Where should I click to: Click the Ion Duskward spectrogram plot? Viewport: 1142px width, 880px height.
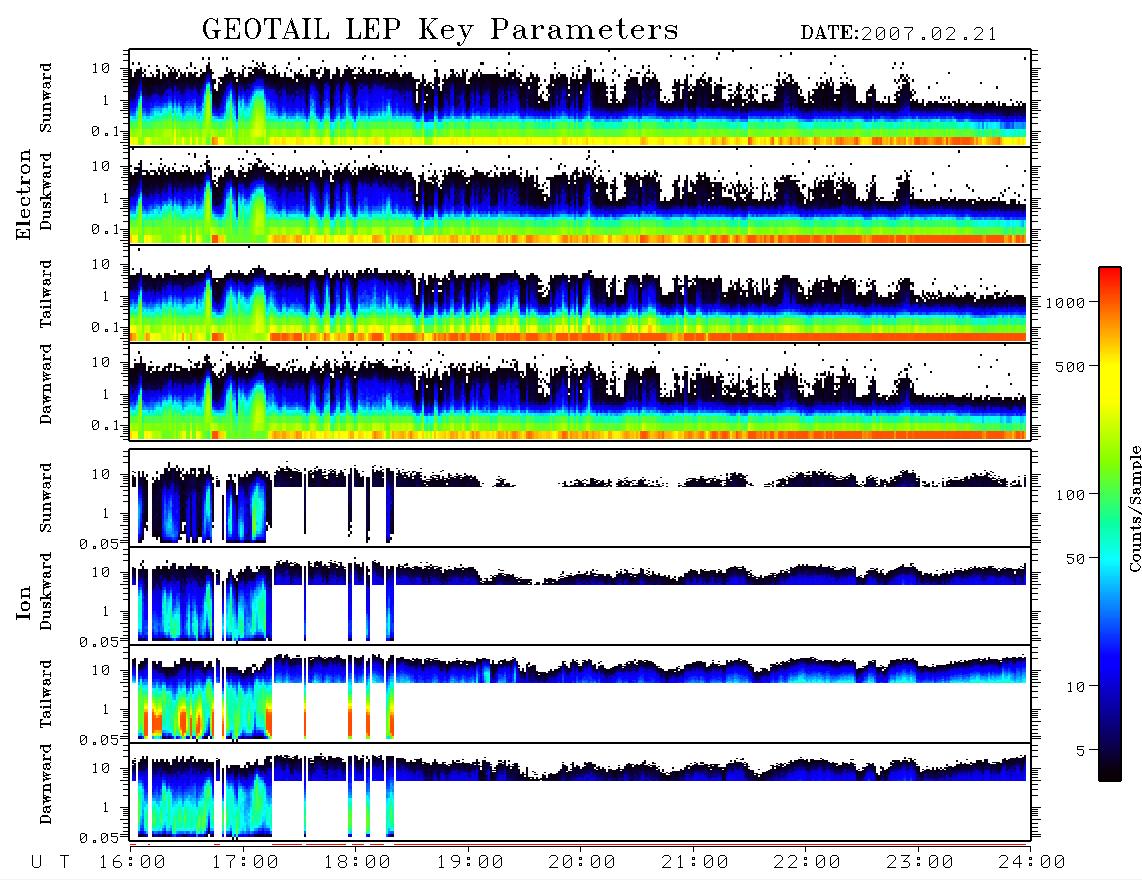[x=580, y=595]
